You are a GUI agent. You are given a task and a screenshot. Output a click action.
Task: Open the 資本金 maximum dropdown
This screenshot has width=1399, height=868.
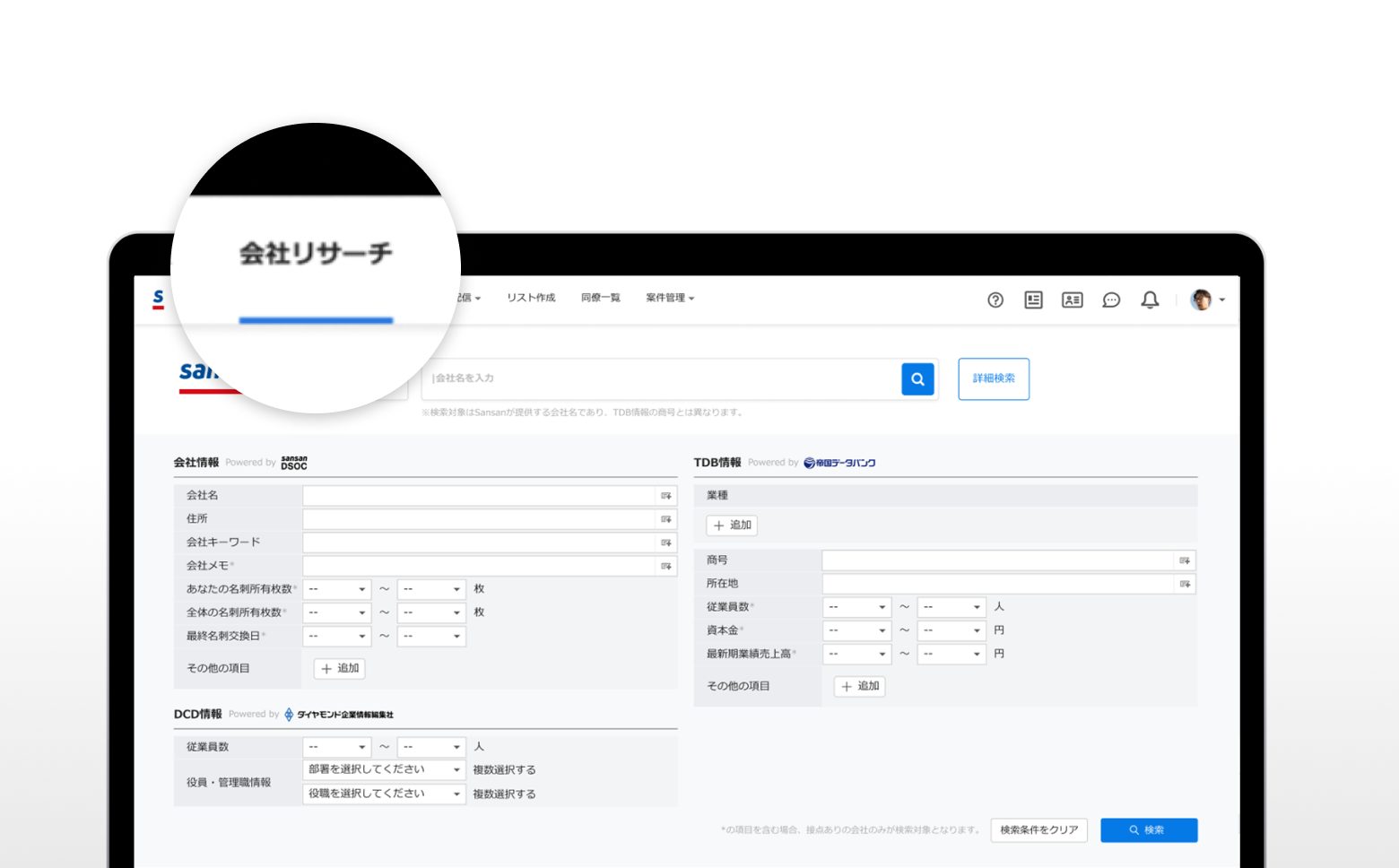click(951, 630)
